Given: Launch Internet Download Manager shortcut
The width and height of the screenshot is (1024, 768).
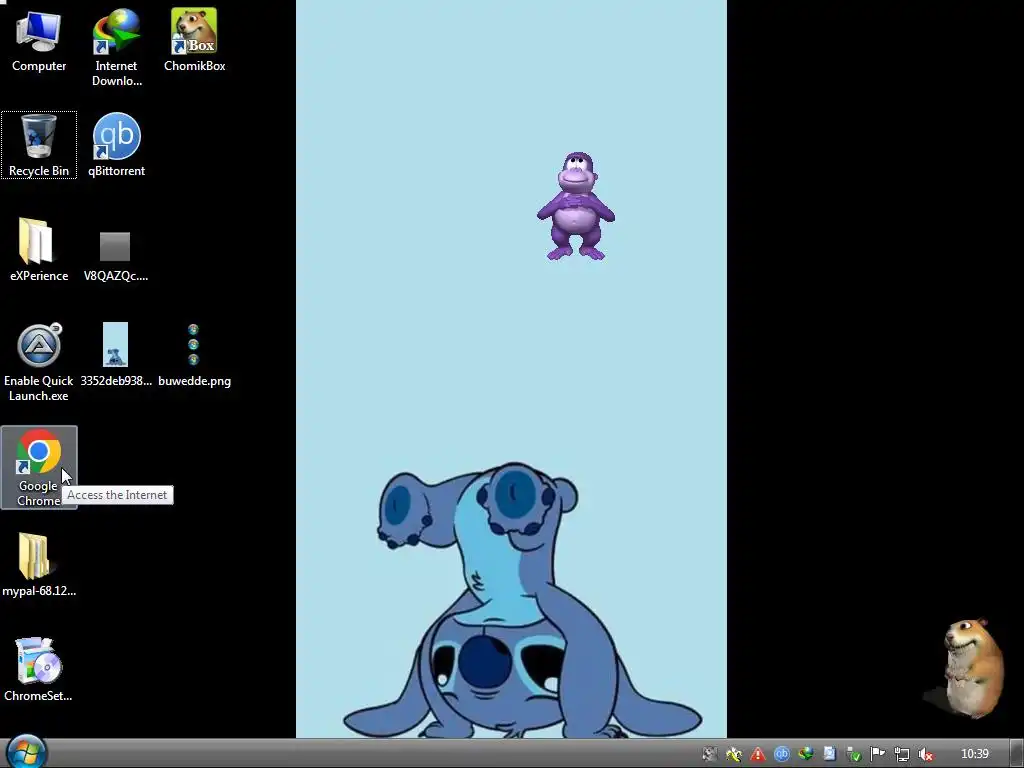Looking at the screenshot, I should tap(116, 47).
